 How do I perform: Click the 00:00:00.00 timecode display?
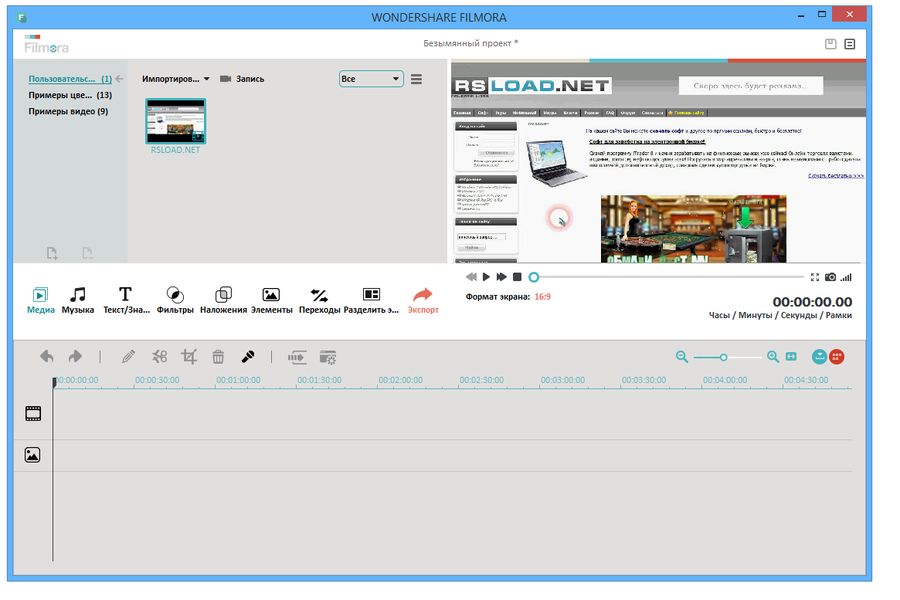pos(812,302)
